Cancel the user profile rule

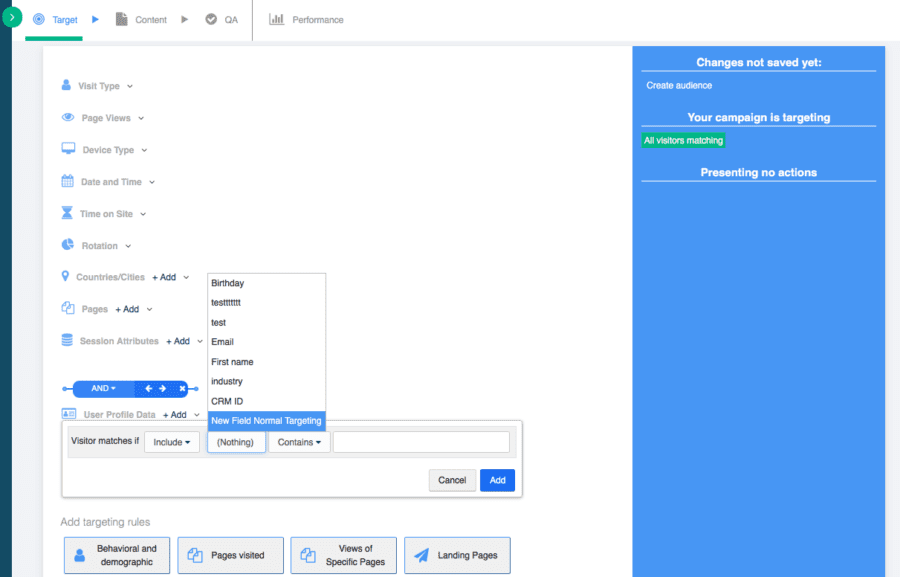coord(452,480)
